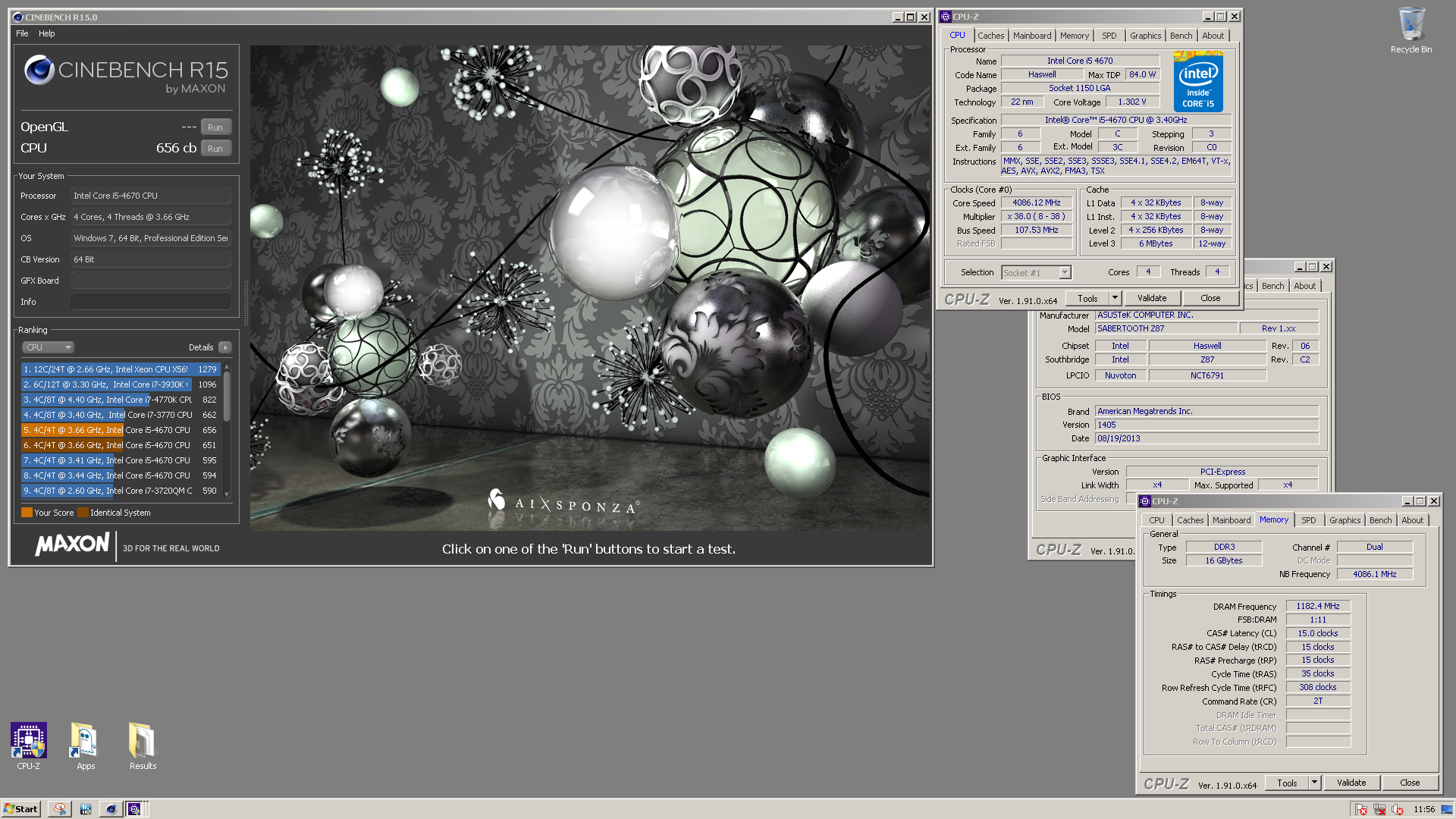Click the Identical System brown swatch
The image size is (1456, 819).
pyautogui.click(x=83, y=513)
